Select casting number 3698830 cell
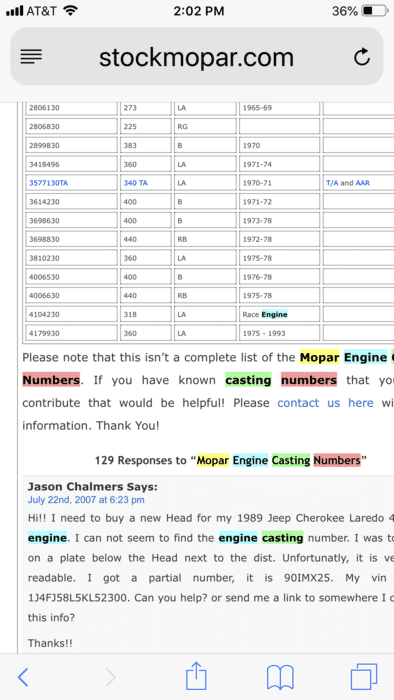The image size is (394, 700). pyautogui.click(x=71, y=239)
